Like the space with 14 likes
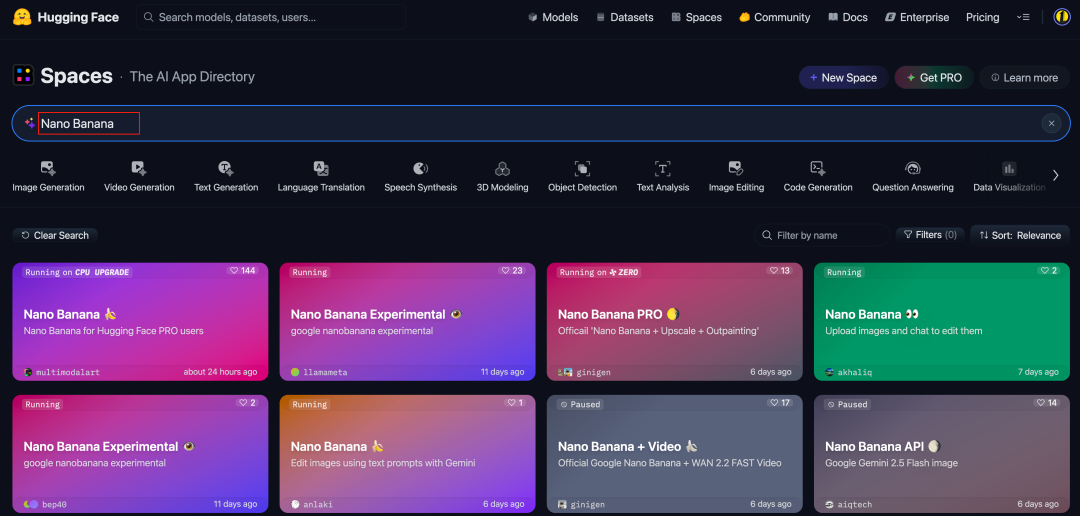Image resolution: width=1080 pixels, height=516 pixels. pyautogui.click(x=1046, y=403)
